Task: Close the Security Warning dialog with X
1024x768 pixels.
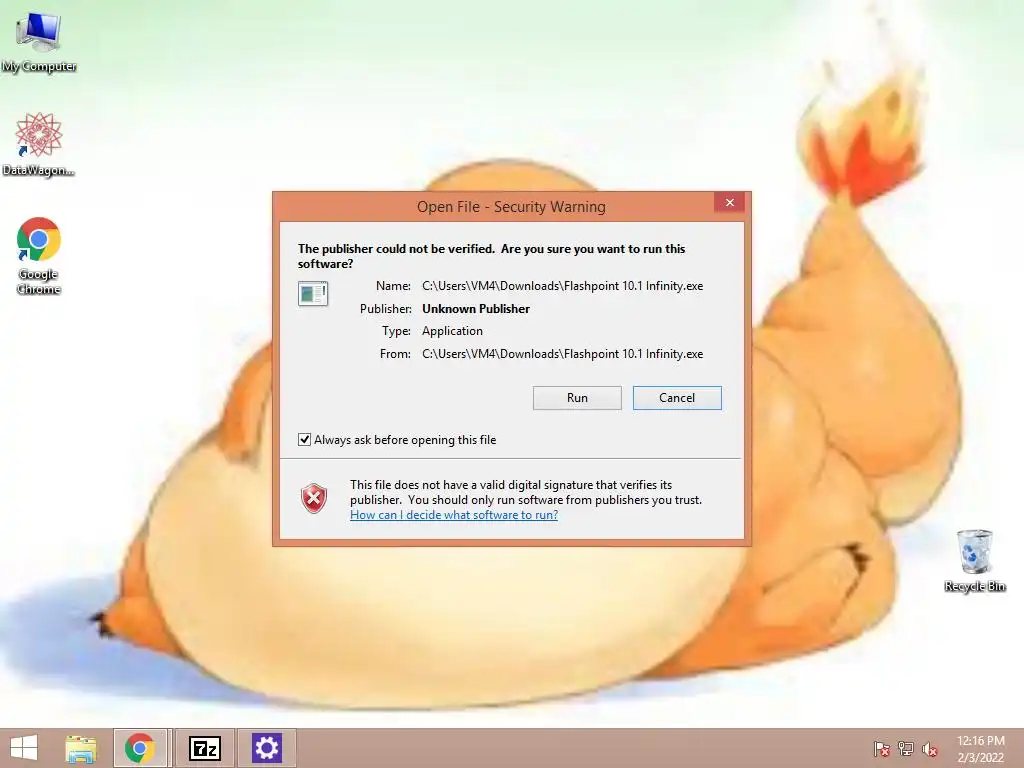Action: [730, 203]
